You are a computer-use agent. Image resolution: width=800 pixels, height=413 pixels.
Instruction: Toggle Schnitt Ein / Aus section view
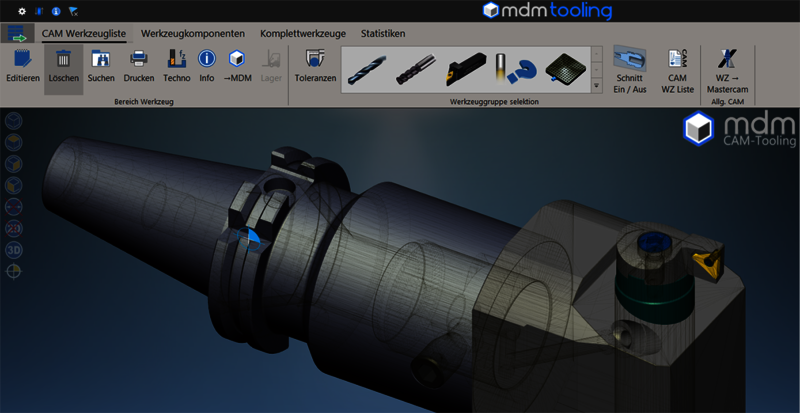point(630,66)
